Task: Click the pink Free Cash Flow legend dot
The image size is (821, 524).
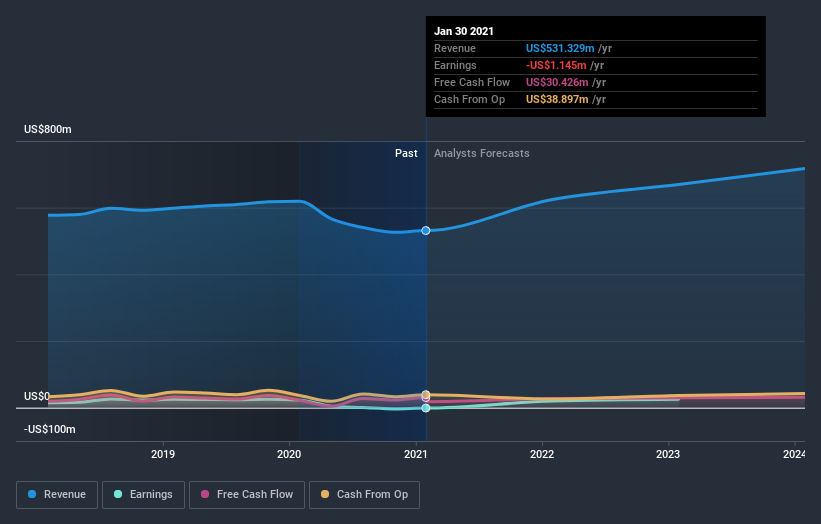Action: click(x=205, y=494)
